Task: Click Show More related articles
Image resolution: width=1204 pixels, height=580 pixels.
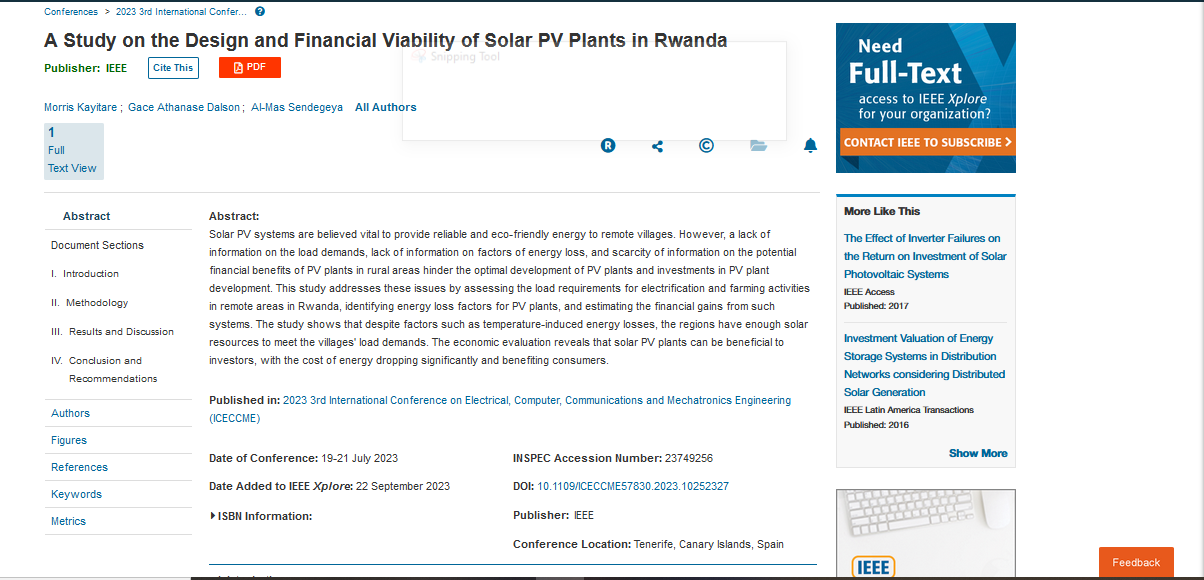Action: pyautogui.click(x=977, y=453)
